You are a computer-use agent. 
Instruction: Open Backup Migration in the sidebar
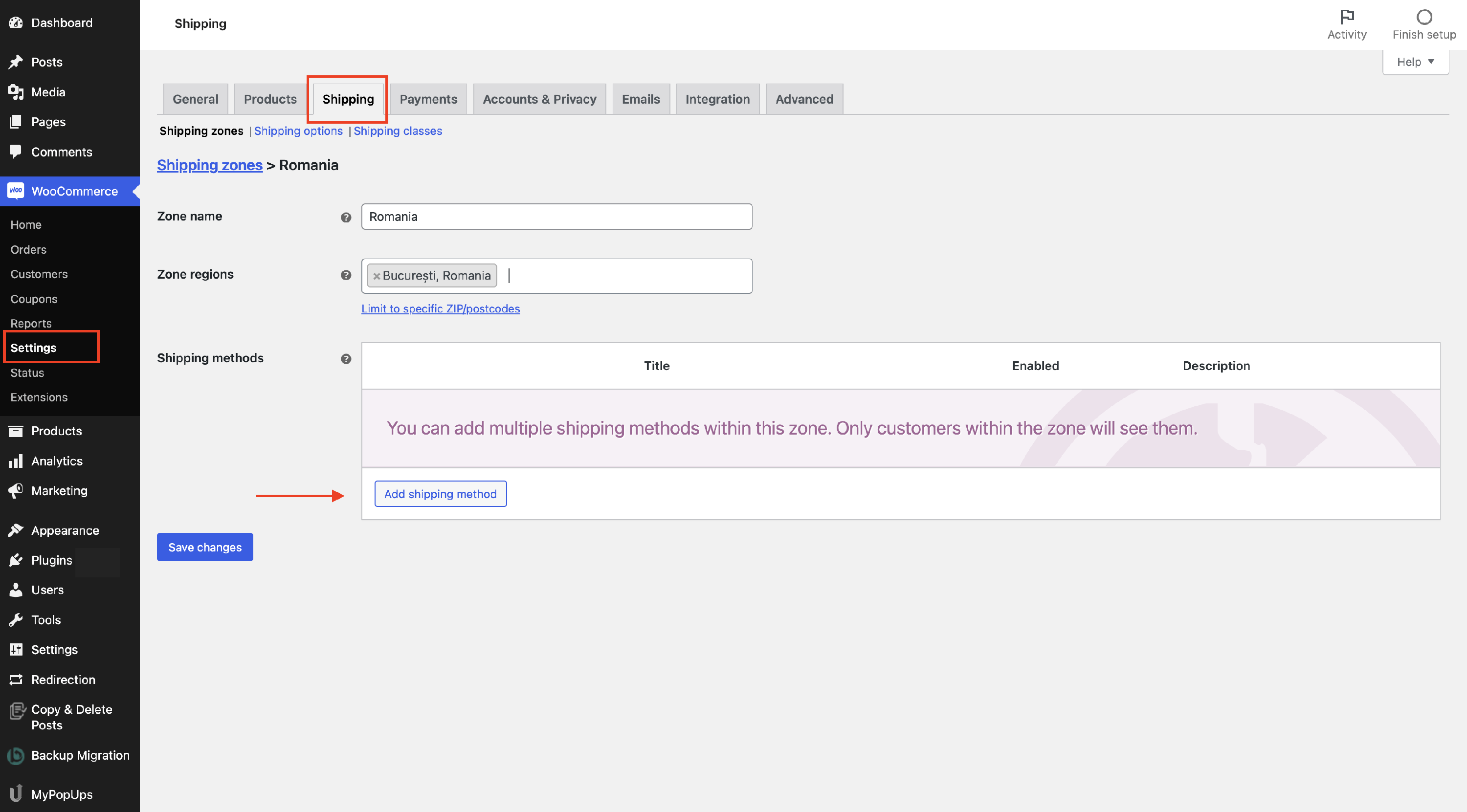80,755
